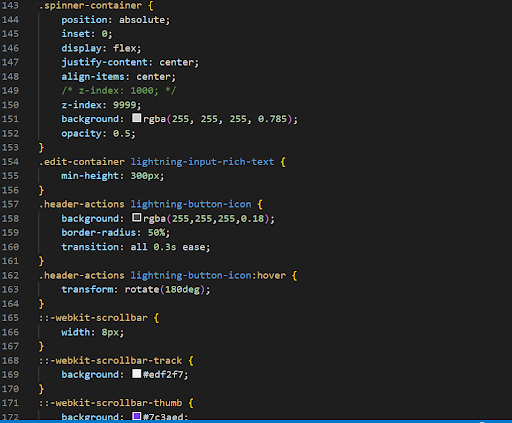512x423 pixels.
Task: Click line number 165
Action: [10, 318]
